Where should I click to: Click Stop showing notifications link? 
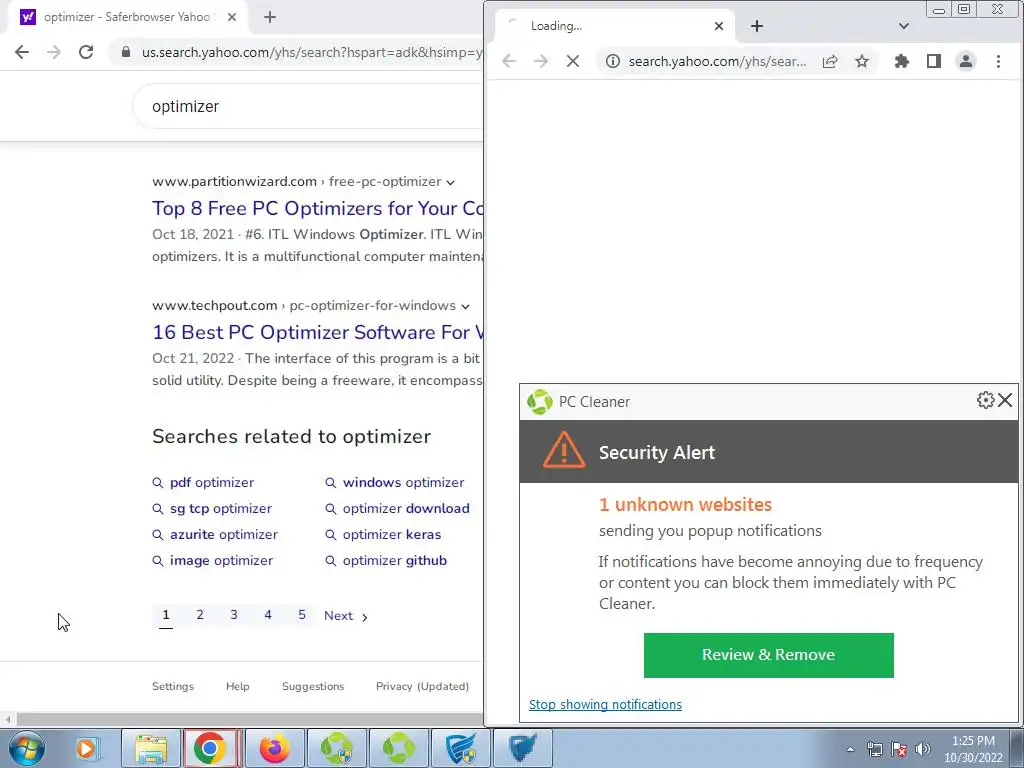pos(605,705)
